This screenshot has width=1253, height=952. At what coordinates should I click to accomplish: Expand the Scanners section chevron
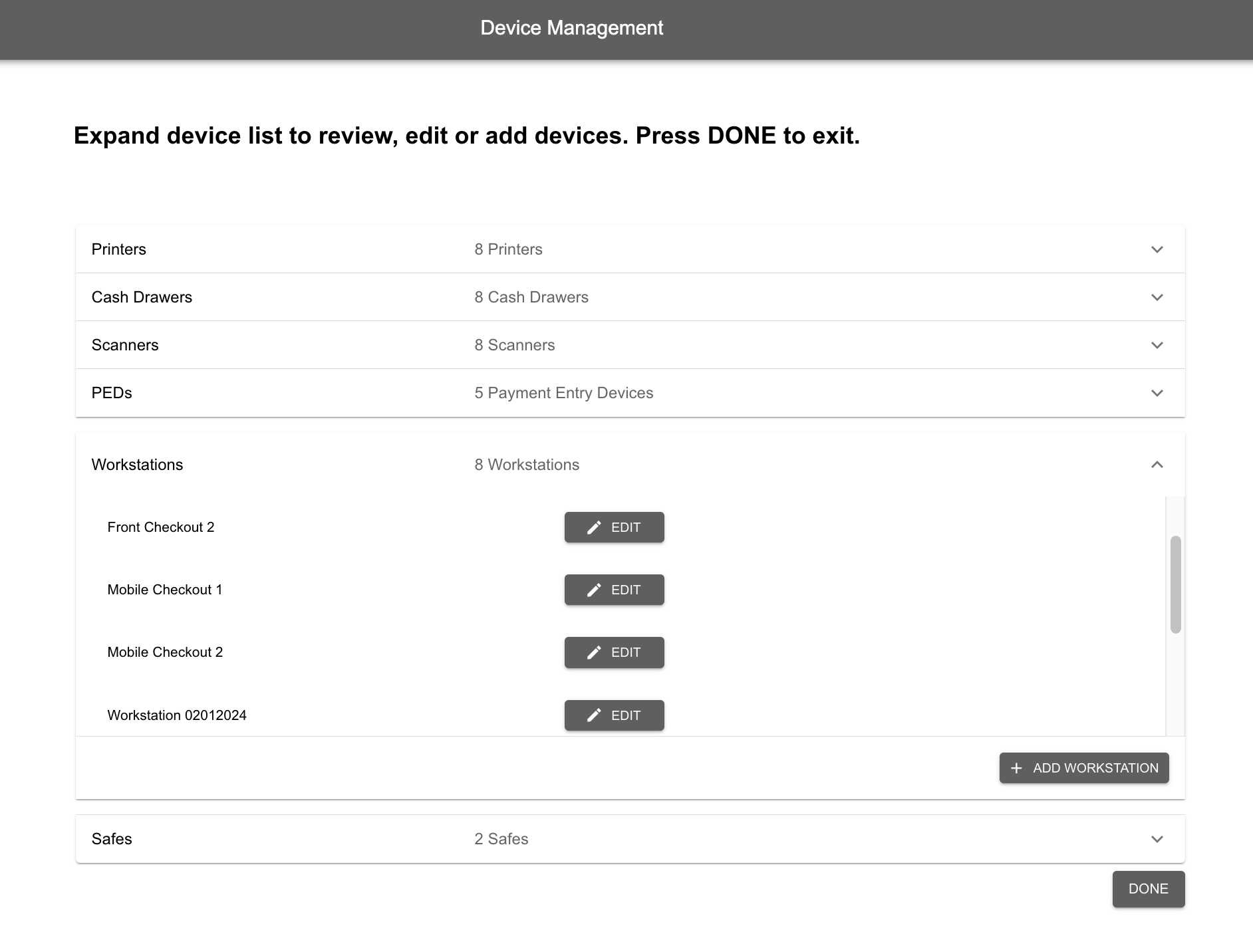(x=1157, y=345)
